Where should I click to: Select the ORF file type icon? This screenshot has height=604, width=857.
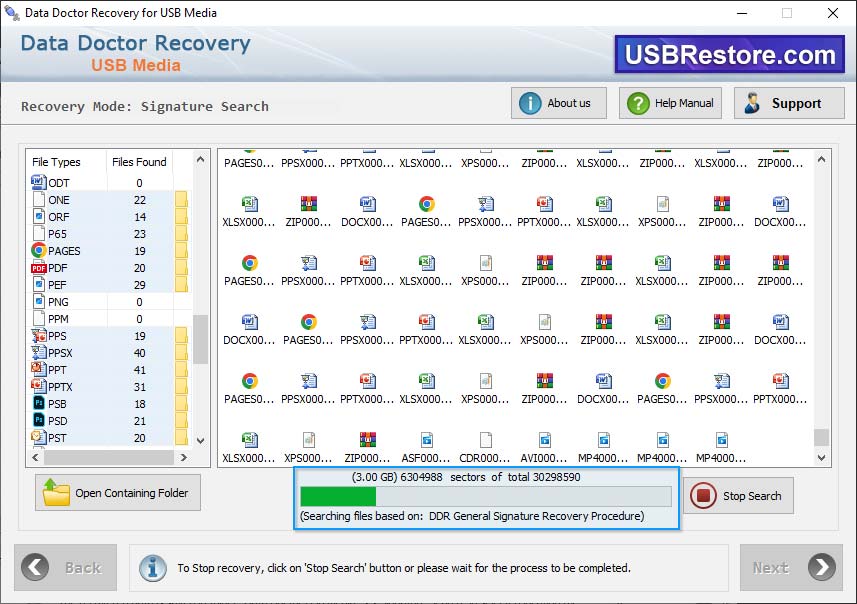pos(38,216)
